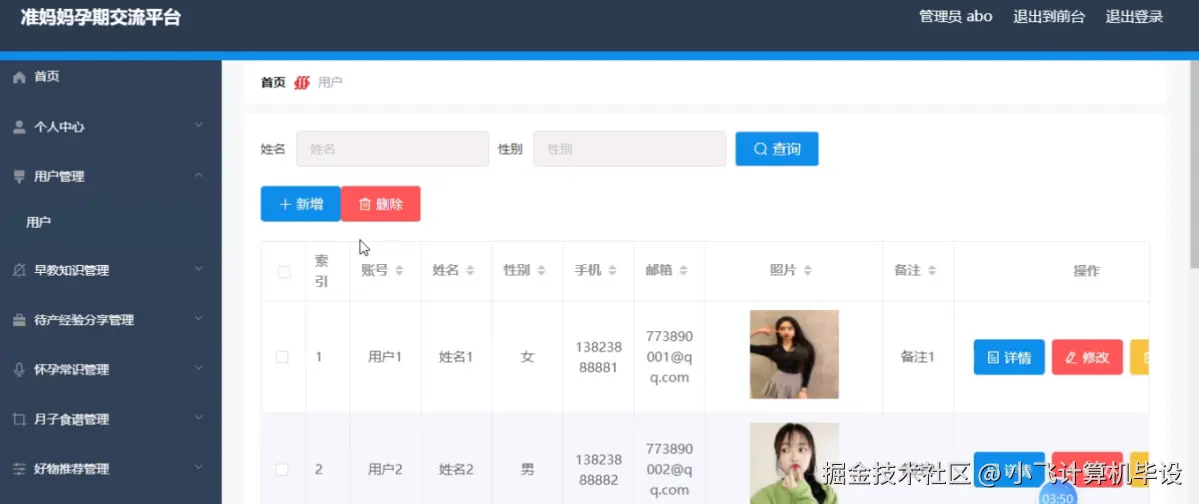Screen dimensions: 1199x504
Task: Click the 备注1 cell
Action: [x=918, y=357]
